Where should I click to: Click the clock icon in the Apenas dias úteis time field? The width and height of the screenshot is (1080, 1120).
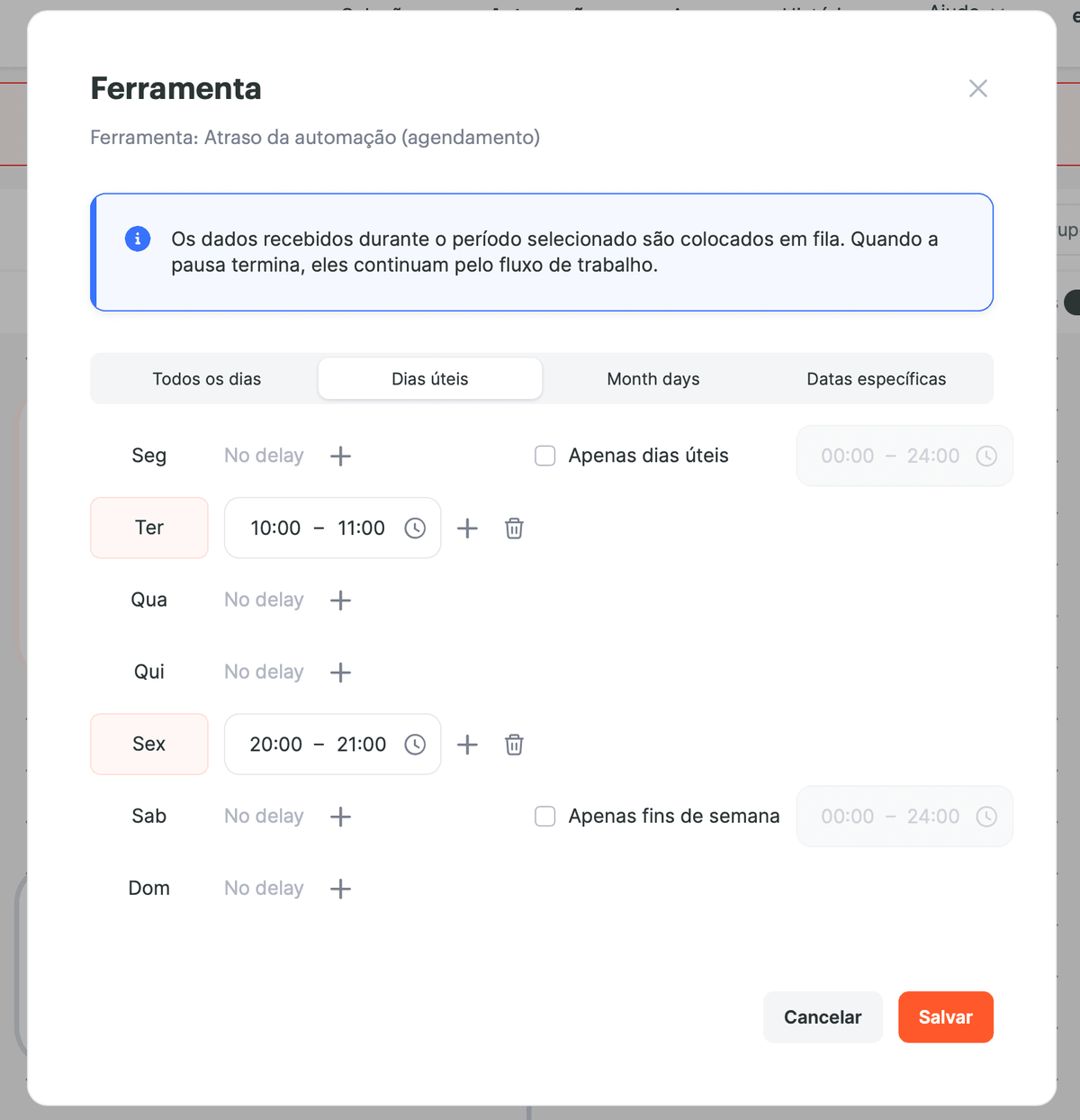[x=986, y=456]
